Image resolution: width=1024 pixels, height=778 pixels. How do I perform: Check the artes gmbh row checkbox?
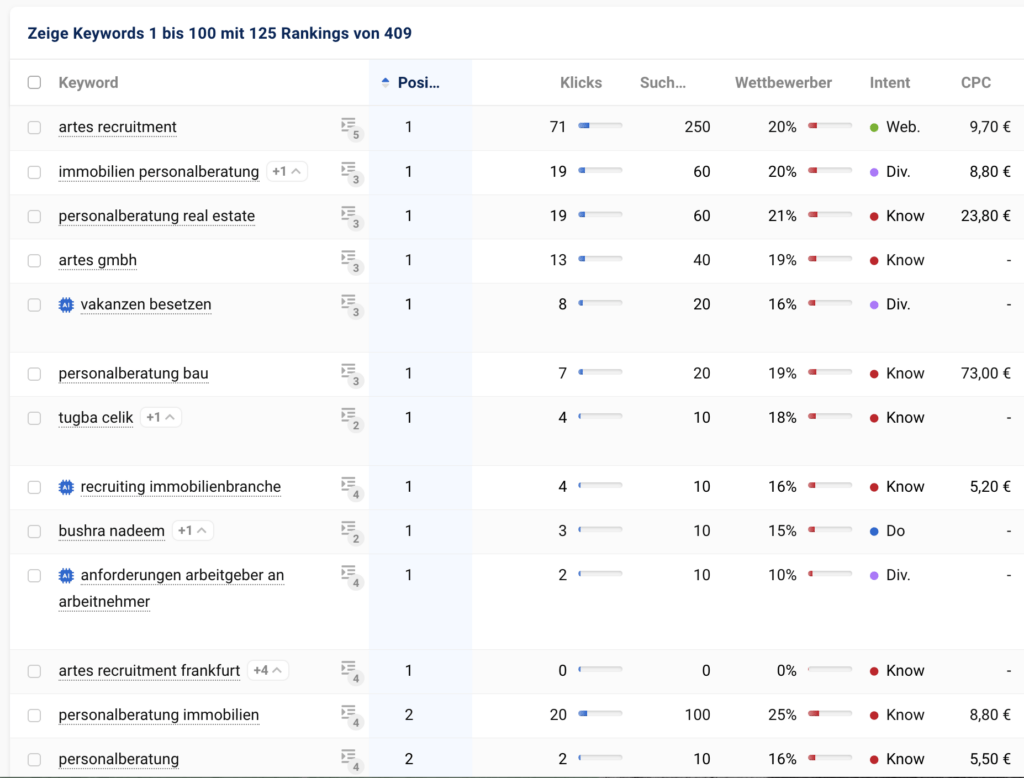point(34,261)
